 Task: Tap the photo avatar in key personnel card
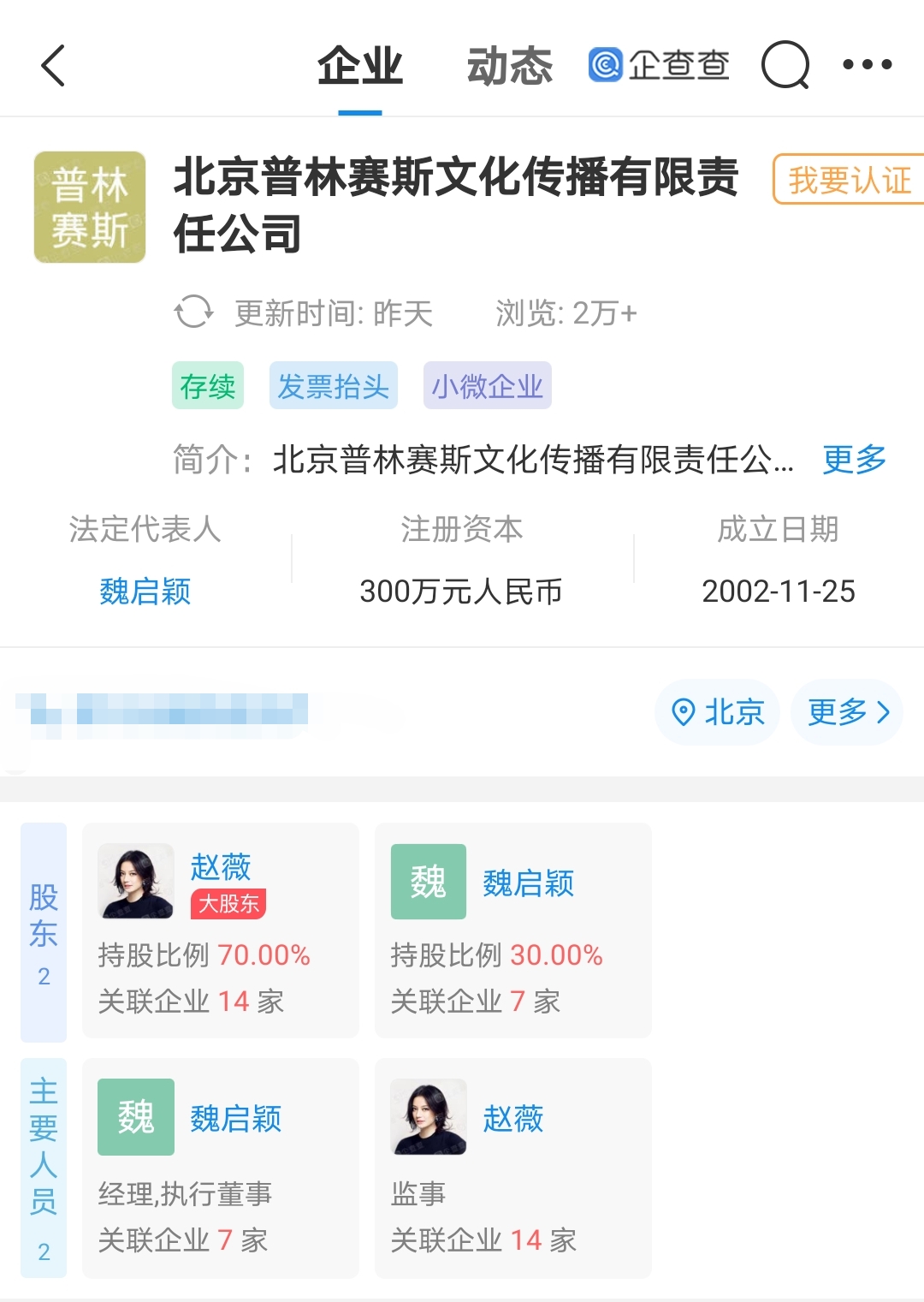coord(428,1117)
